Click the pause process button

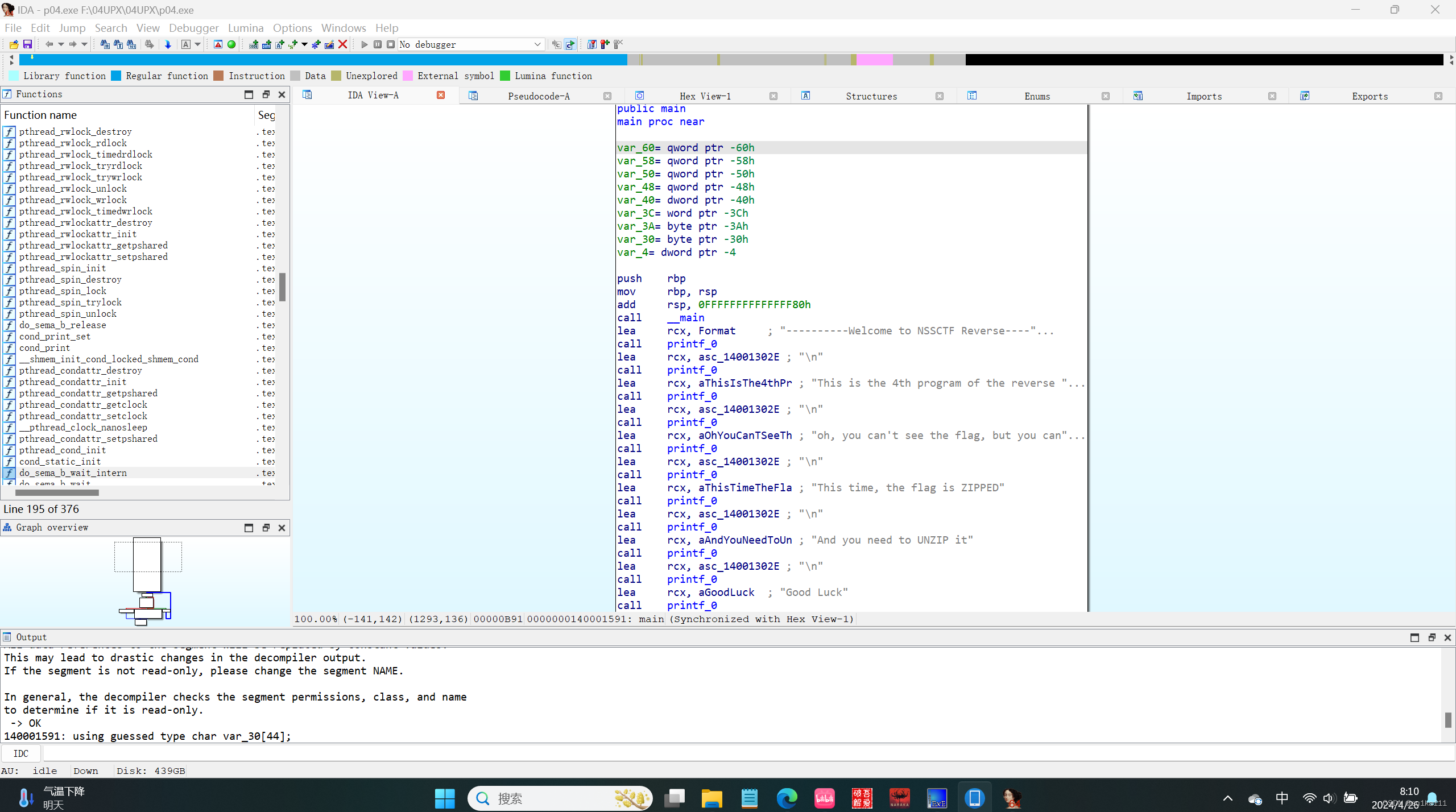(x=378, y=44)
